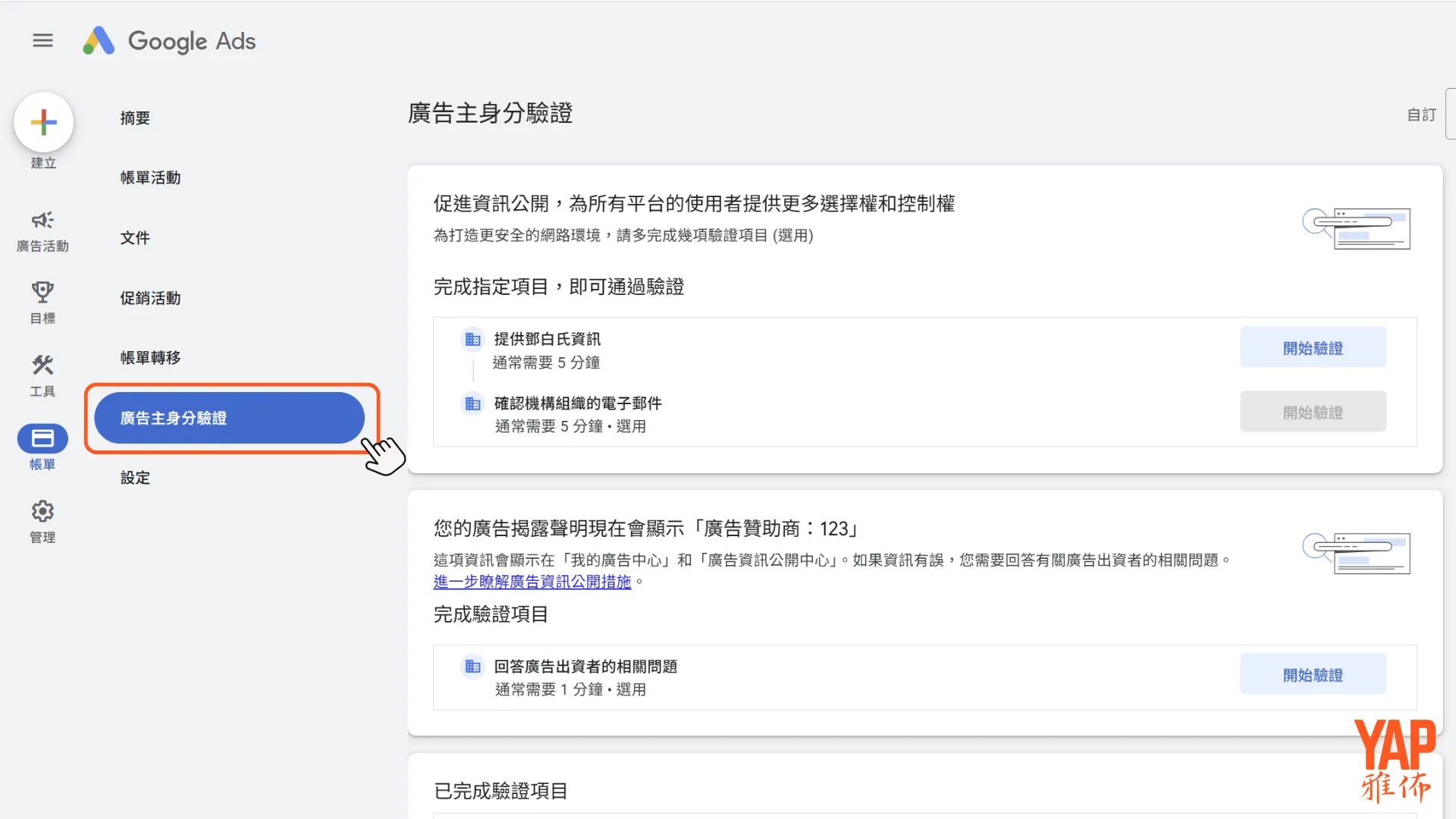1456x819 pixels.
Task: Open the 工具 wrench icon
Action: (x=42, y=366)
